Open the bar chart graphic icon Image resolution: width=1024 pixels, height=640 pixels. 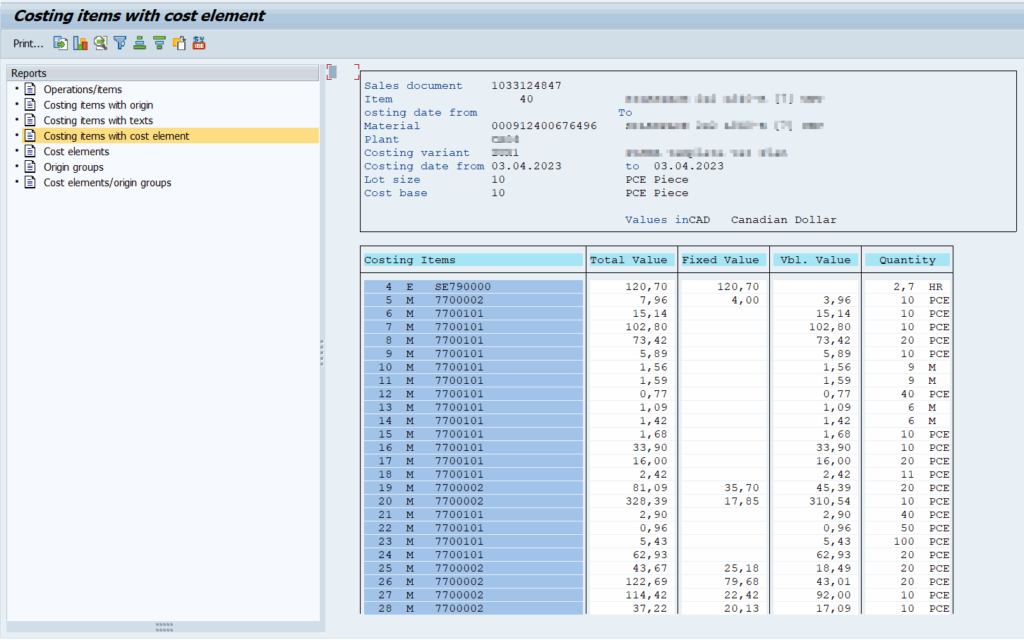point(80,43)
